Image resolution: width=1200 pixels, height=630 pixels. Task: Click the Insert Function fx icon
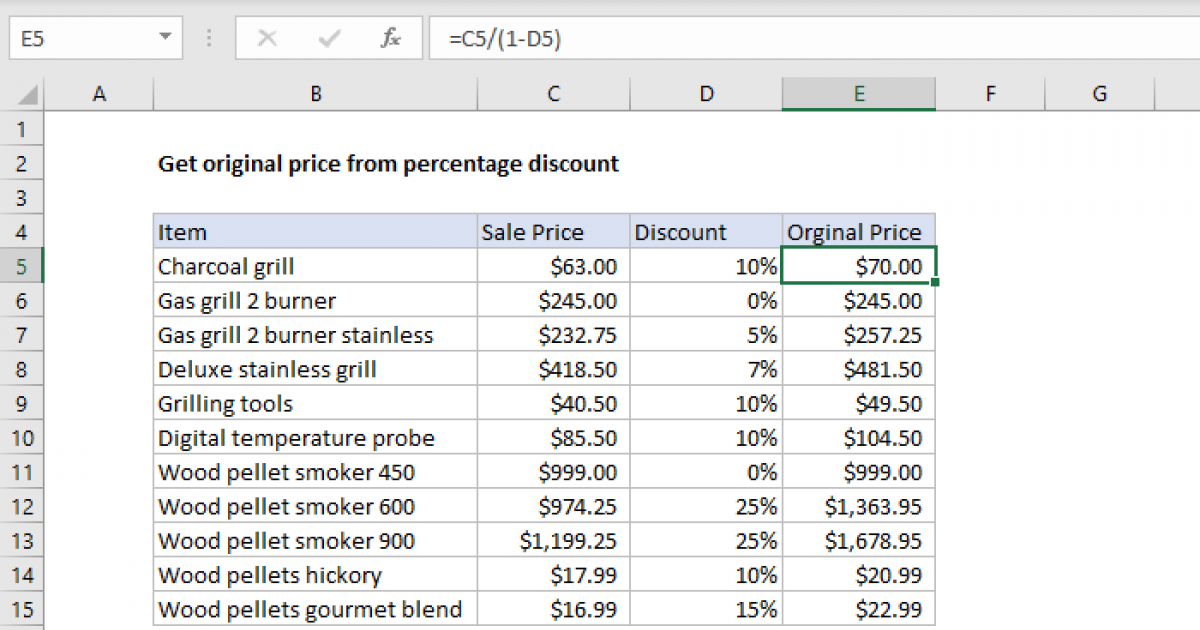pos(391,39)
